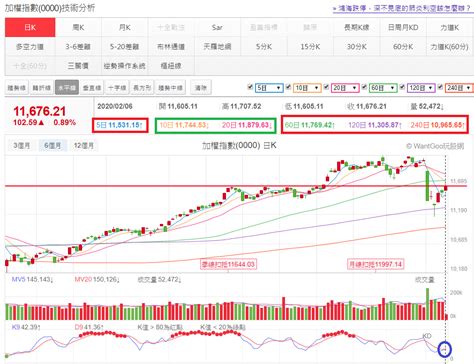
Task: Open the Sar indicator tab
Action: click(217, 27)
